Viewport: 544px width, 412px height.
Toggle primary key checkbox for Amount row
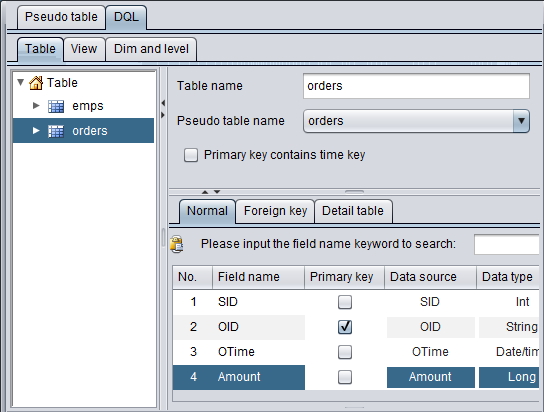tap(345, 377)
